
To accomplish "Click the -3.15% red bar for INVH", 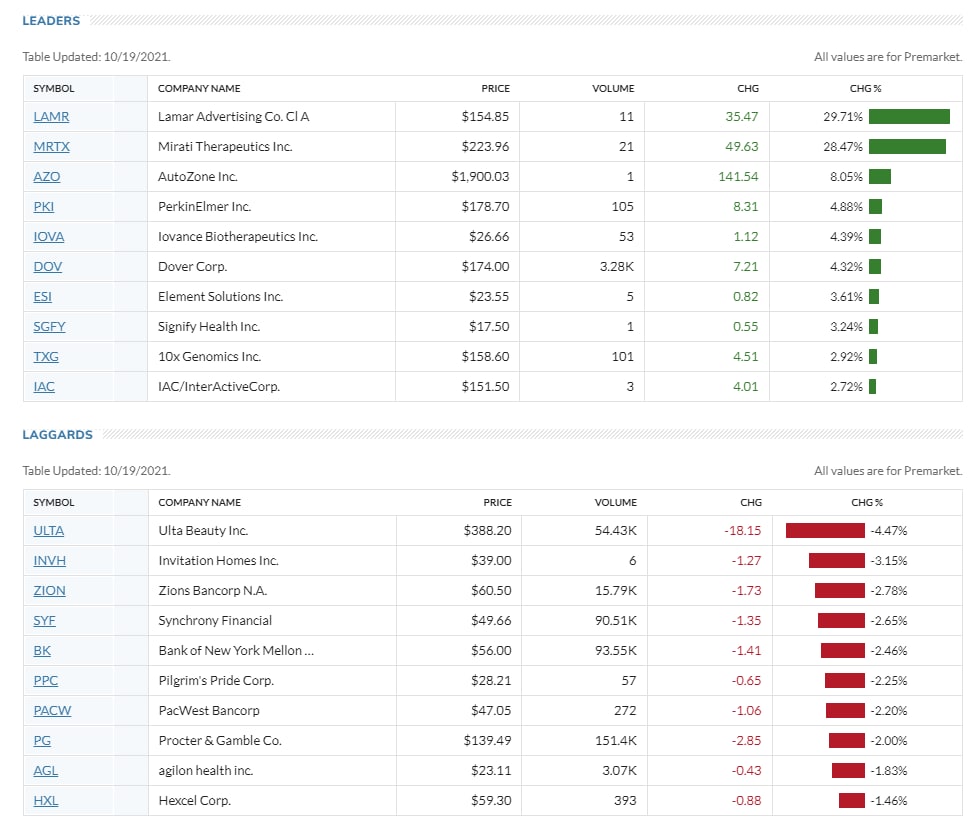I will coord(837,560).
